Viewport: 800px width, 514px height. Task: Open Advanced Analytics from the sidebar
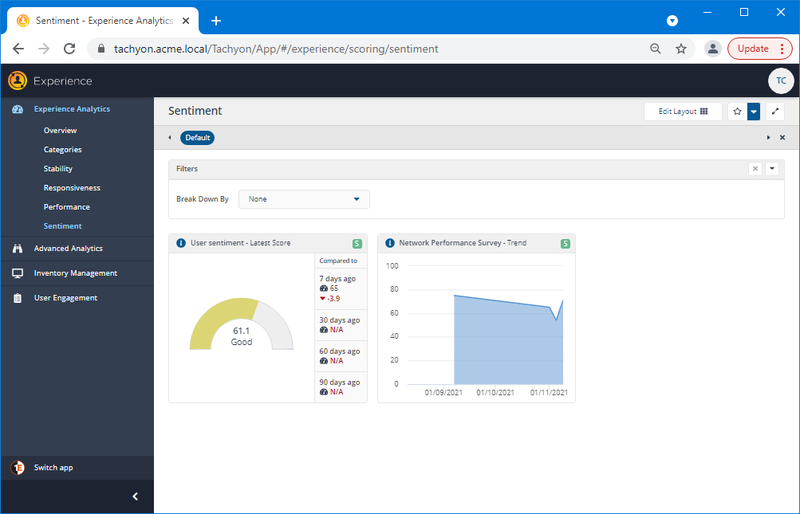(x=68, y=248)
